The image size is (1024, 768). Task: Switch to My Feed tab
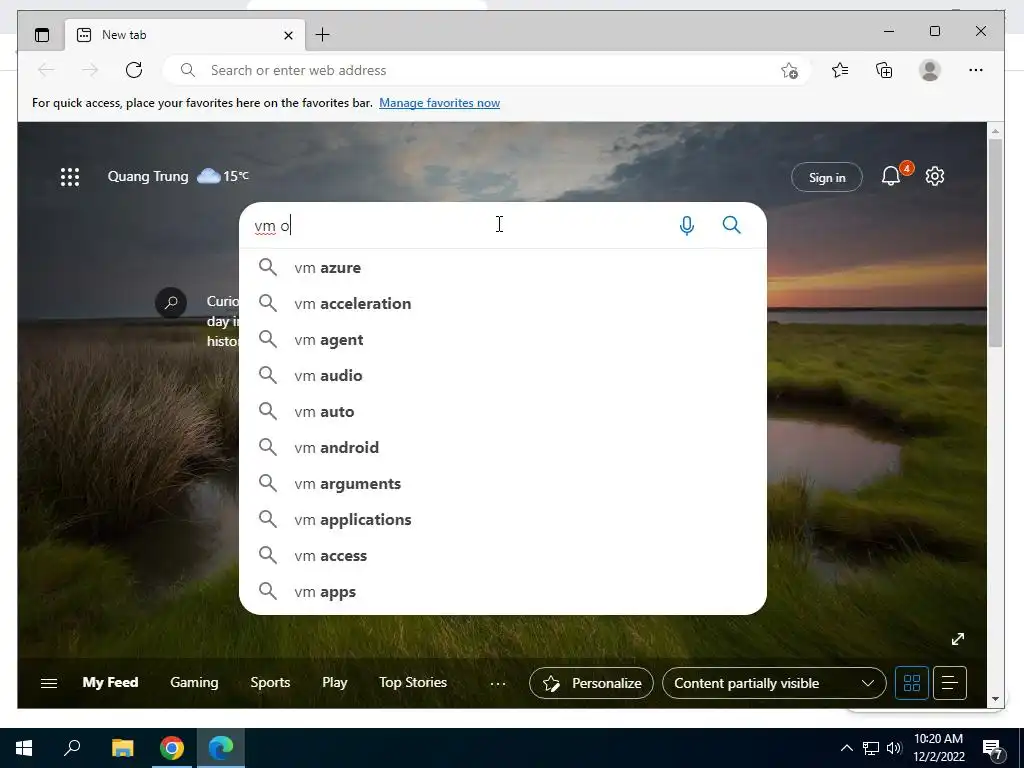110,682
